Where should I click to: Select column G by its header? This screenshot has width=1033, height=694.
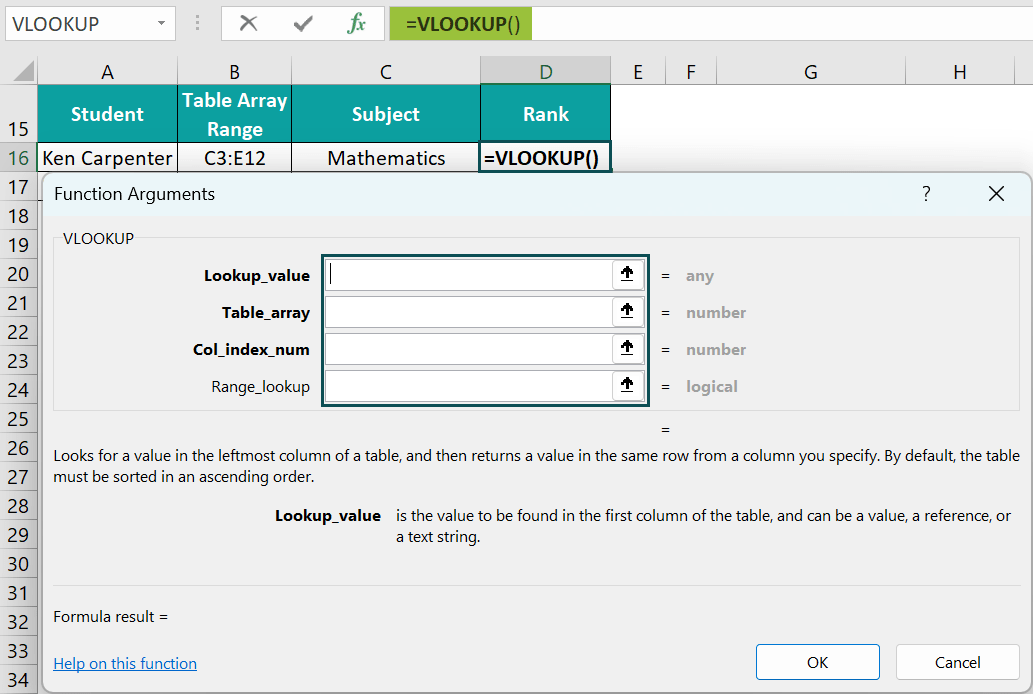tap(810, 71)
